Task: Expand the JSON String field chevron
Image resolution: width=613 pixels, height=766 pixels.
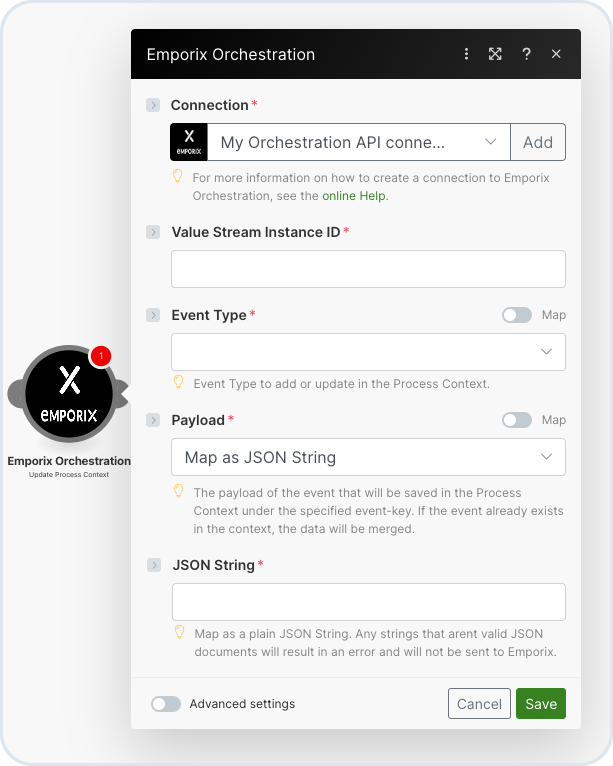Action: tap(154, 565)
